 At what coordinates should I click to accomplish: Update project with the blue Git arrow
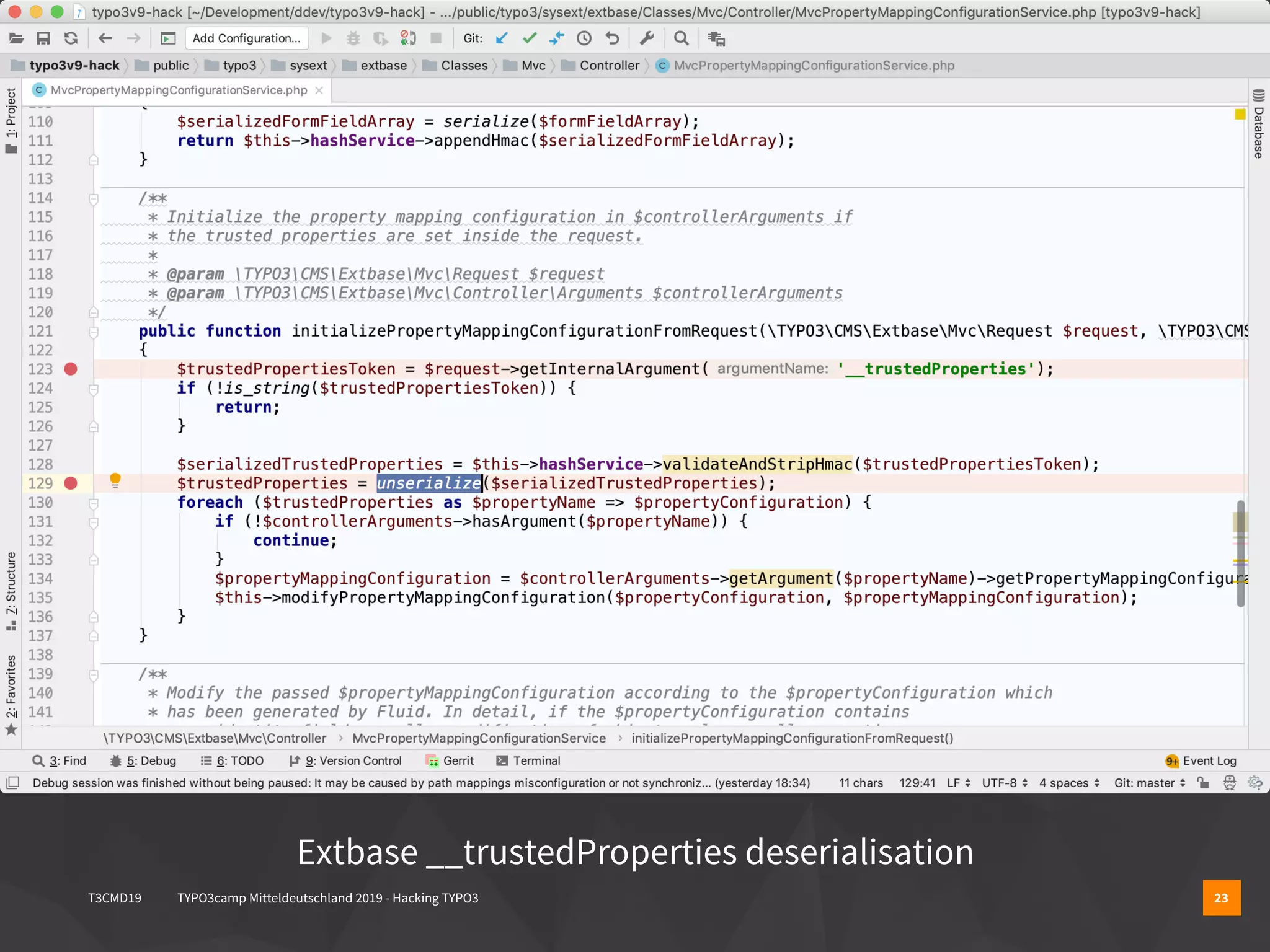click(502, 38)
